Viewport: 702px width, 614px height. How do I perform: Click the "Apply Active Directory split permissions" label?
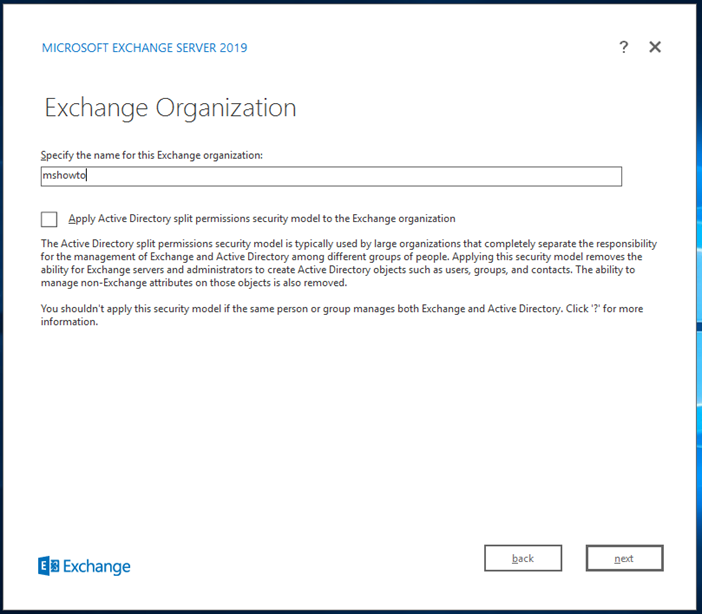(x=262, y=219)
